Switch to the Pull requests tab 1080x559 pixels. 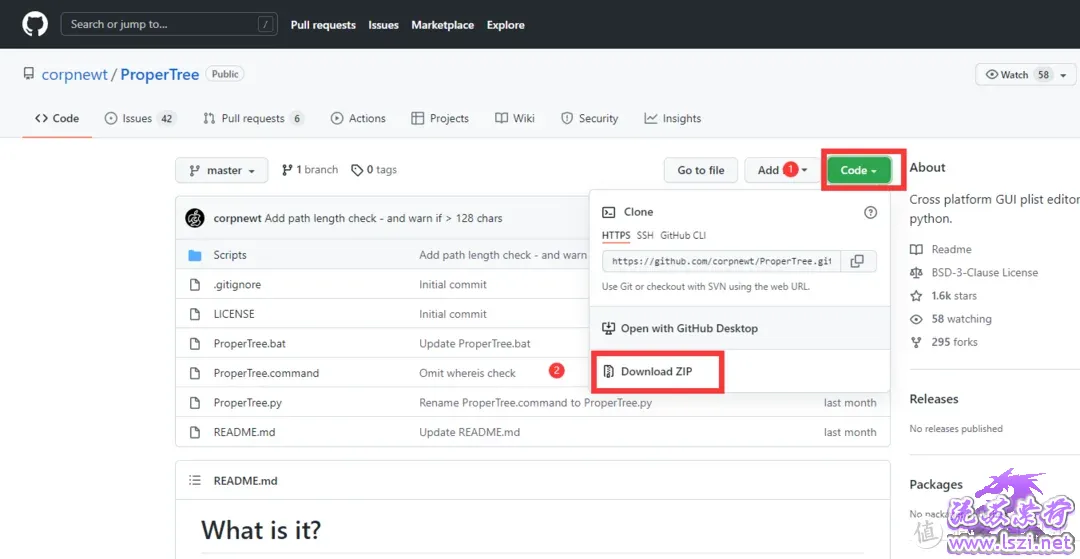(253, 118)
